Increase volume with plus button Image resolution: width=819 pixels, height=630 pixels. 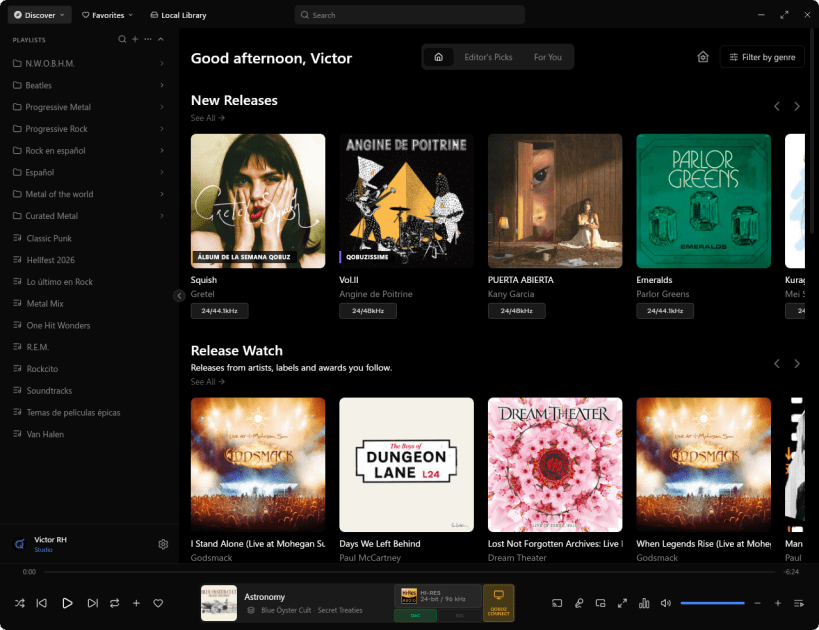click(x=778, y=603)
